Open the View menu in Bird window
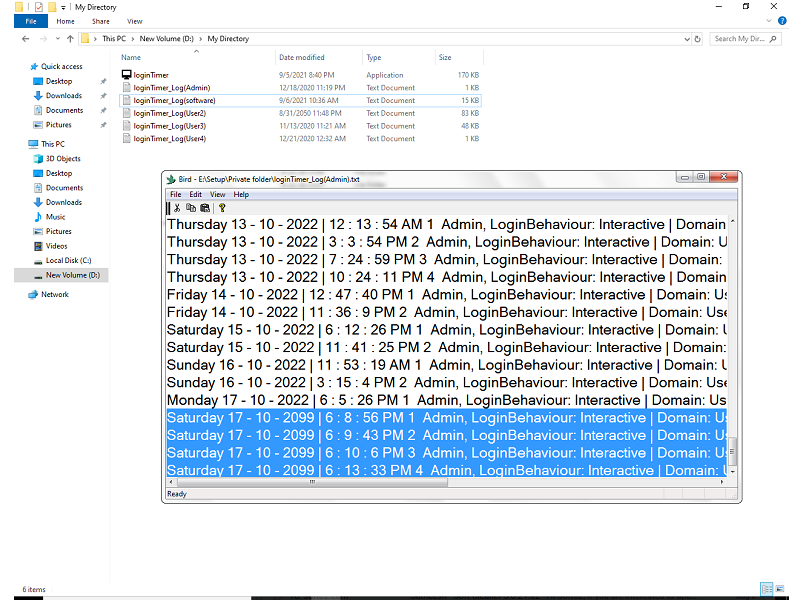Screen dimensions: 800x600 pyautogui.click(x=217, y=194)
